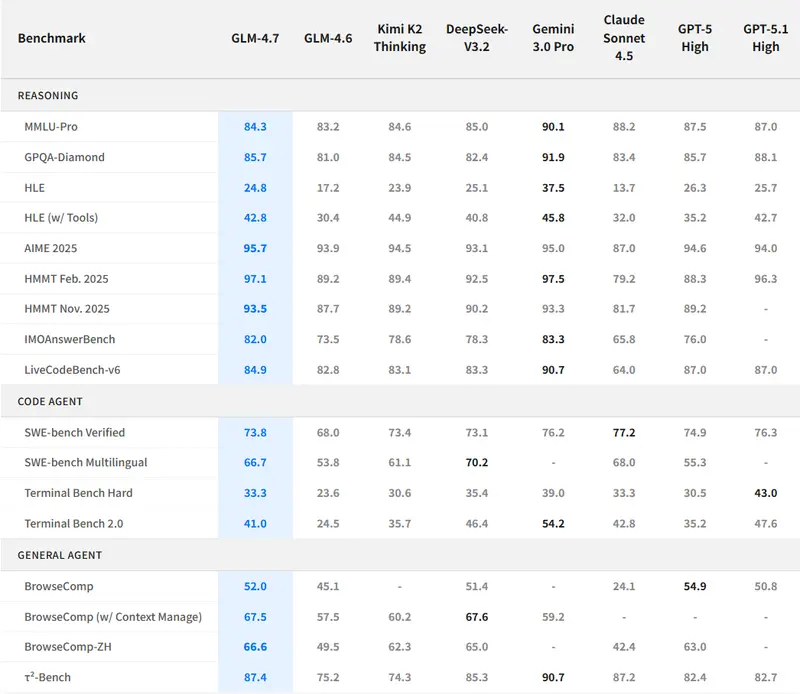800x694 pixels.
Task: Select the REASONING section heading
Action: coord(48,96)
